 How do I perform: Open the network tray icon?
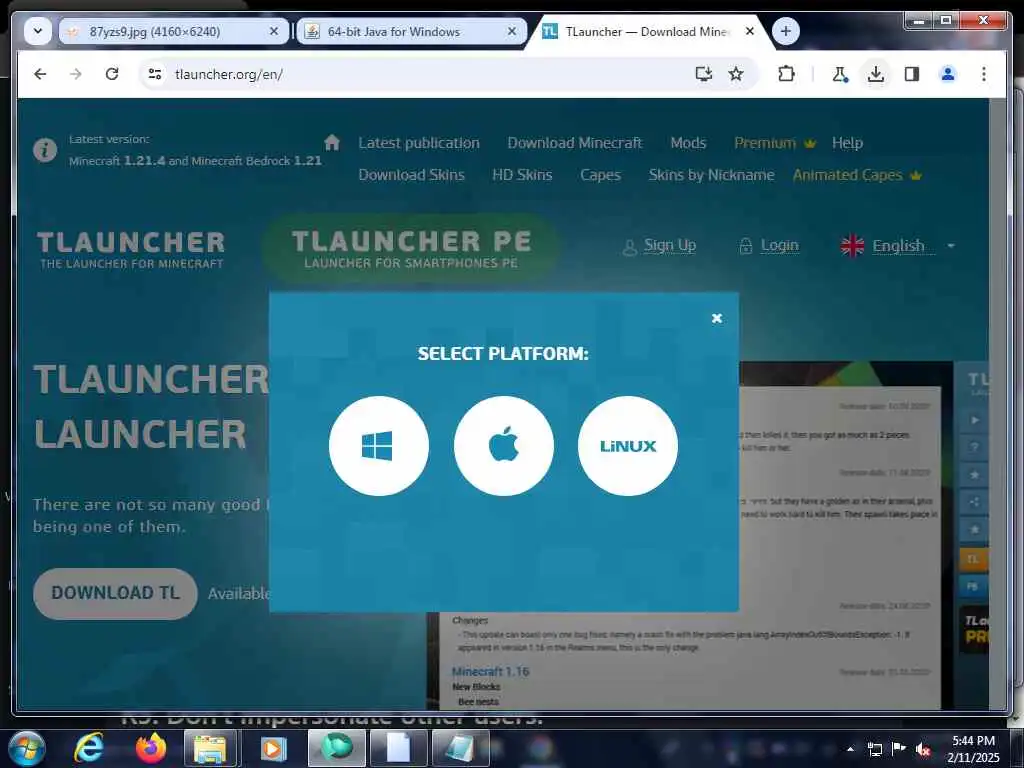874,749
